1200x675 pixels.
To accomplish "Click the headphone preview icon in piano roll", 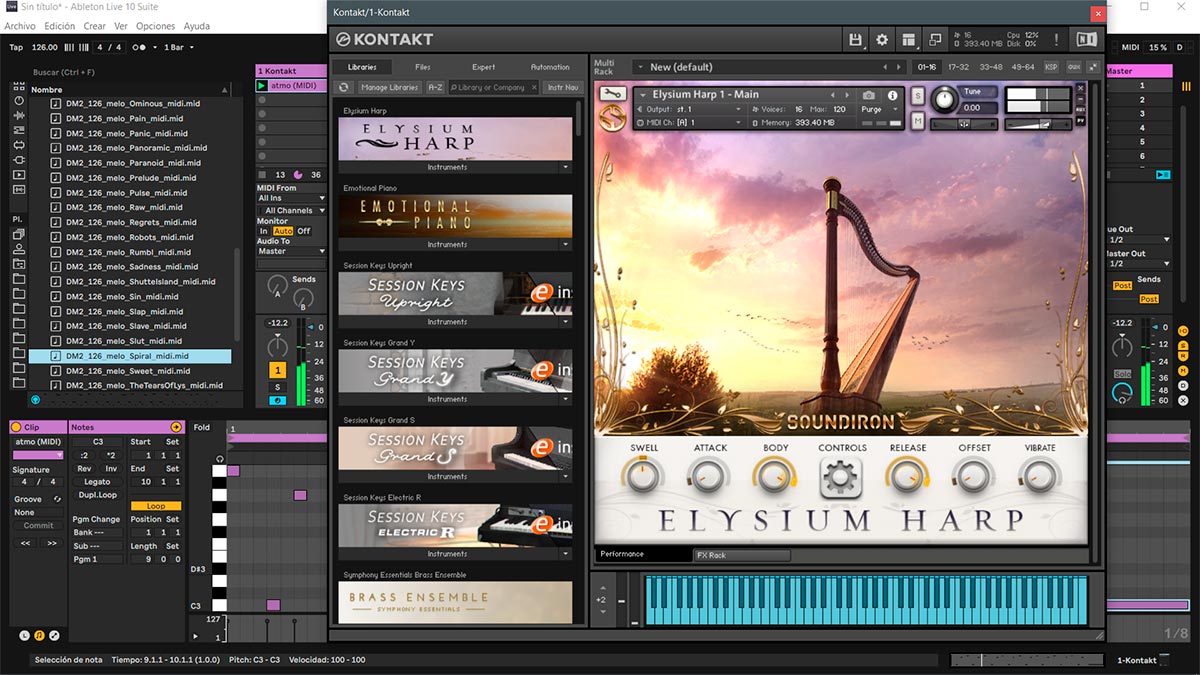I will pyautogui.click(x=220, y=459).
